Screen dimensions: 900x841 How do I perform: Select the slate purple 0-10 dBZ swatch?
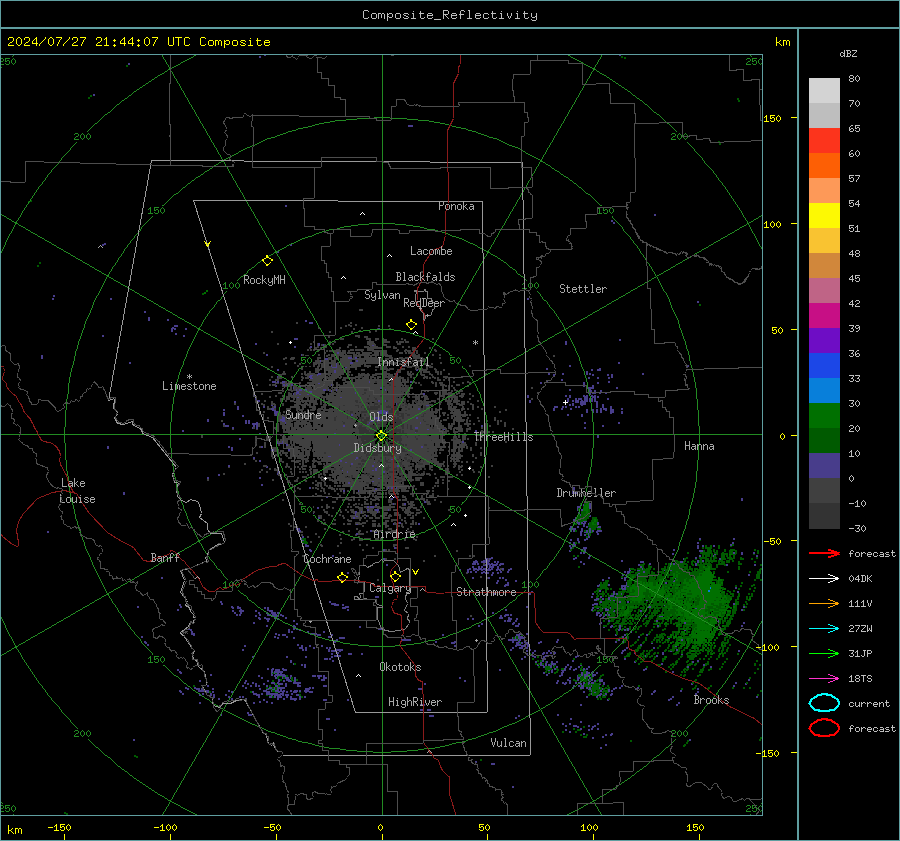tap(824, 465)
